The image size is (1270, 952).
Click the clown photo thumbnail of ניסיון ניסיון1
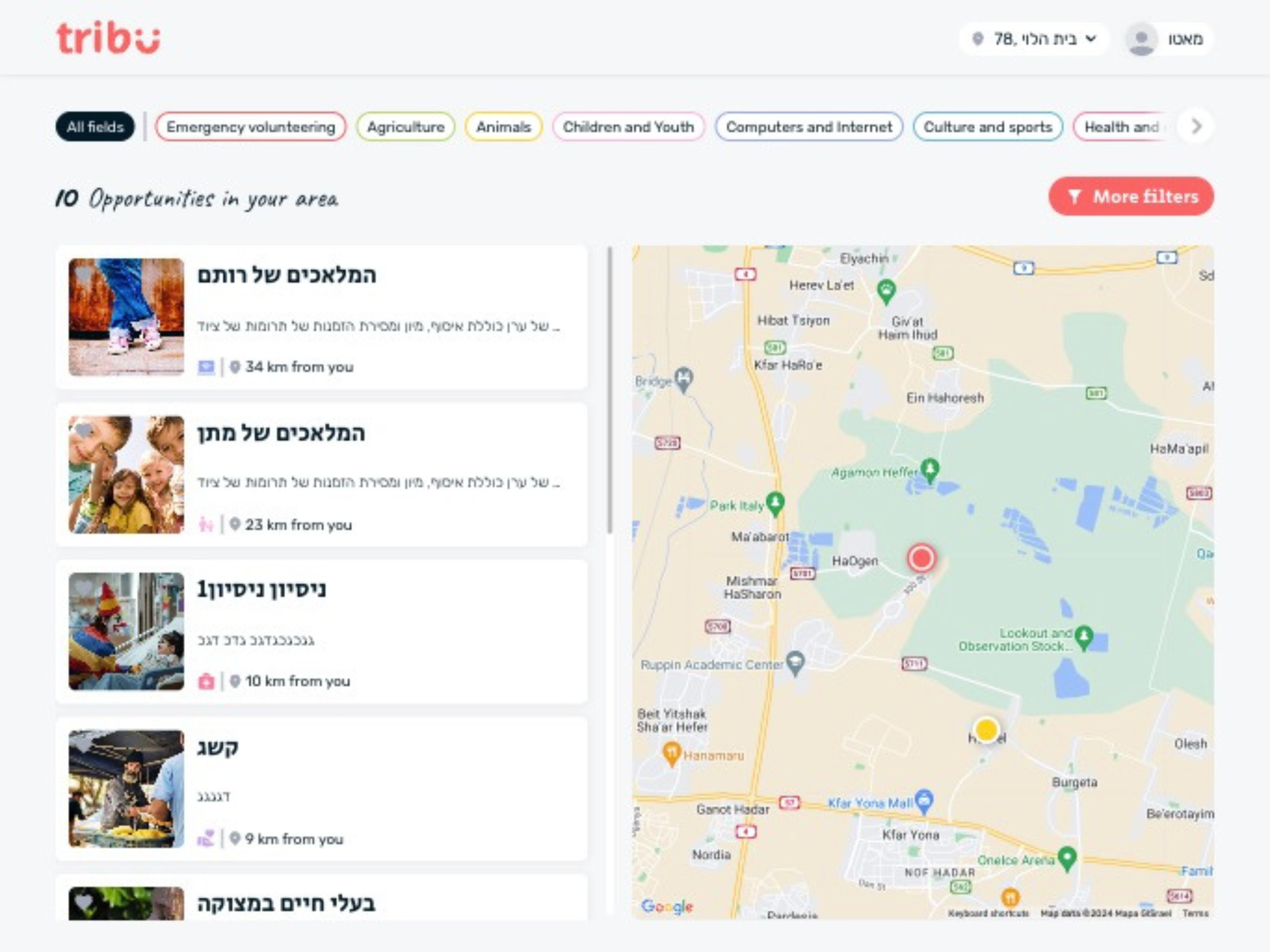pos(126,632)
